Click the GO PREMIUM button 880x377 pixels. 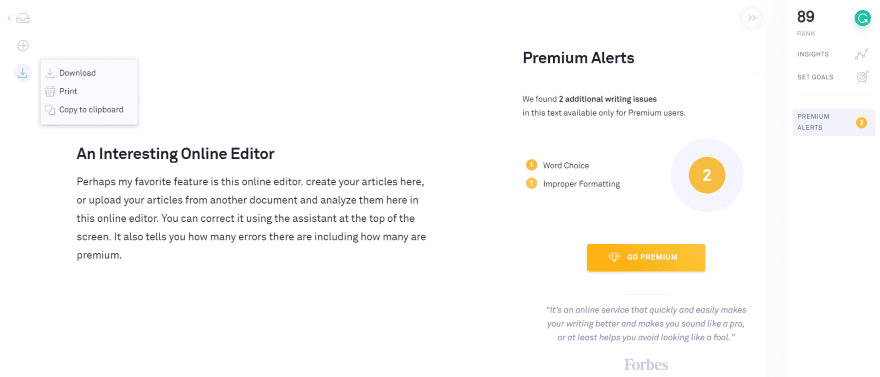coord(646,258)
